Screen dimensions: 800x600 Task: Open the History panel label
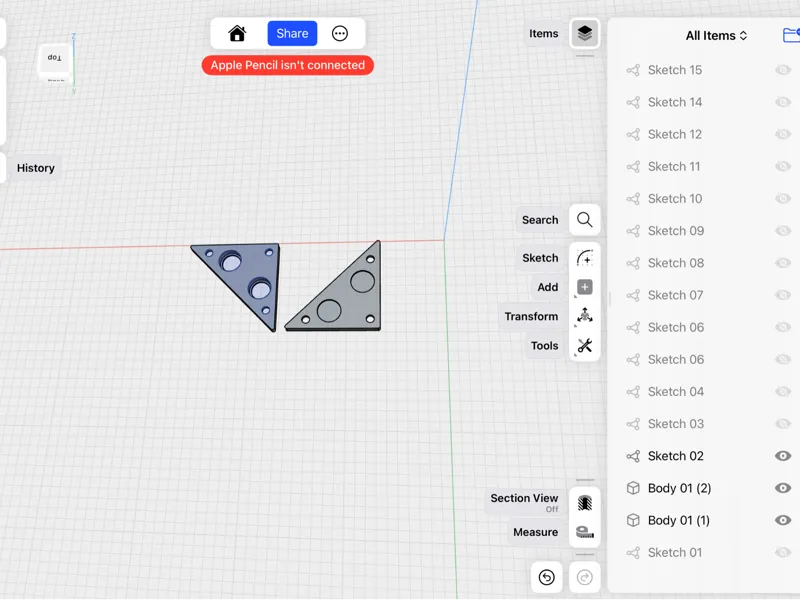pyautogui.click(x=36, y=168)
